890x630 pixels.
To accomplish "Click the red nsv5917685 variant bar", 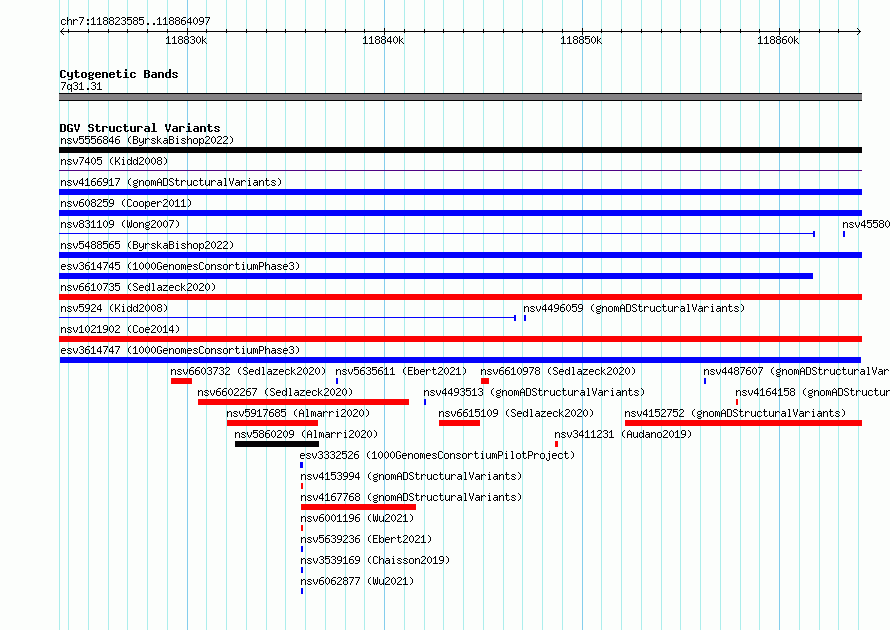I will coord(272,423).
